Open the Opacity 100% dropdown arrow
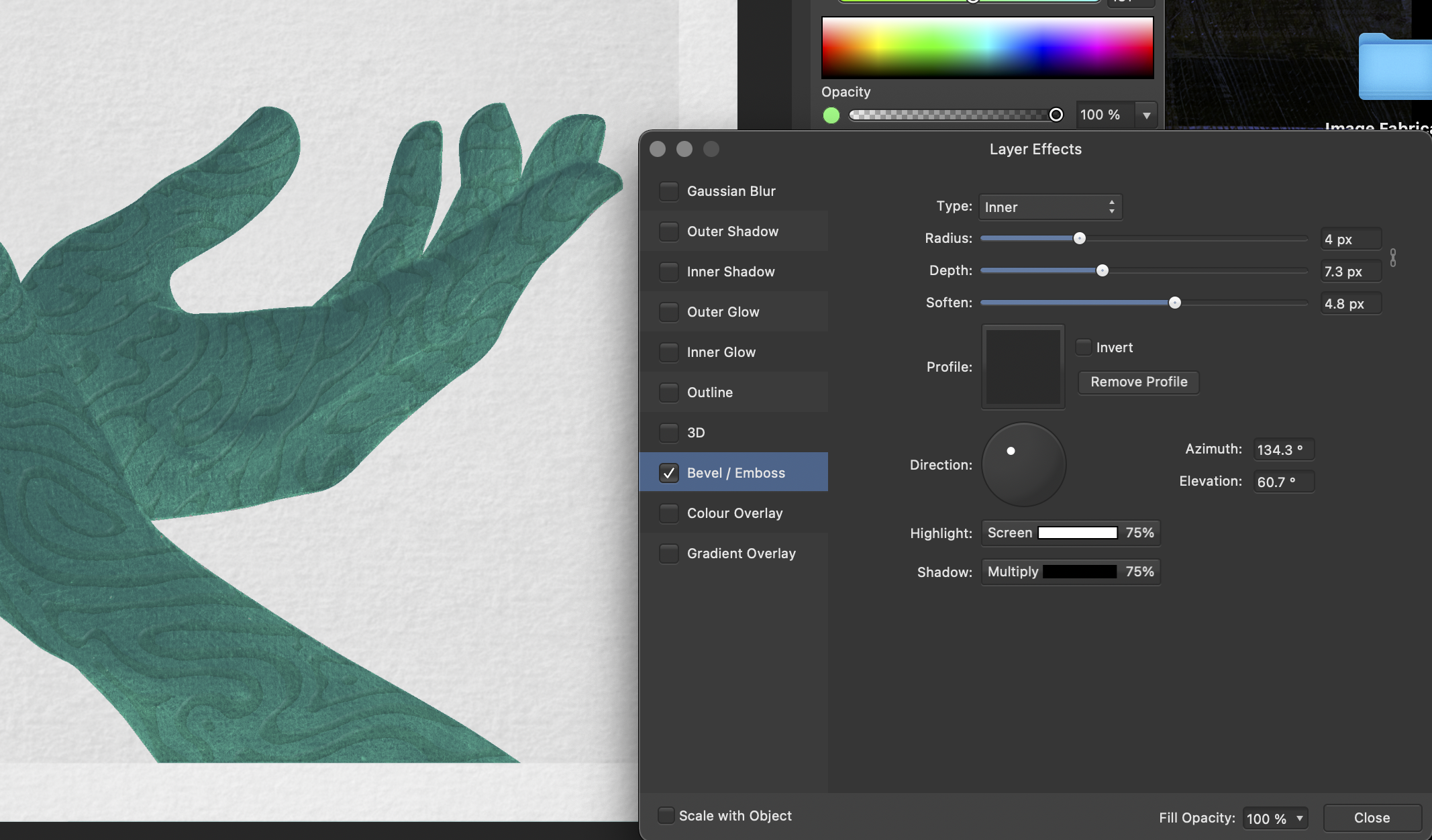 (x=1146, y=115)
